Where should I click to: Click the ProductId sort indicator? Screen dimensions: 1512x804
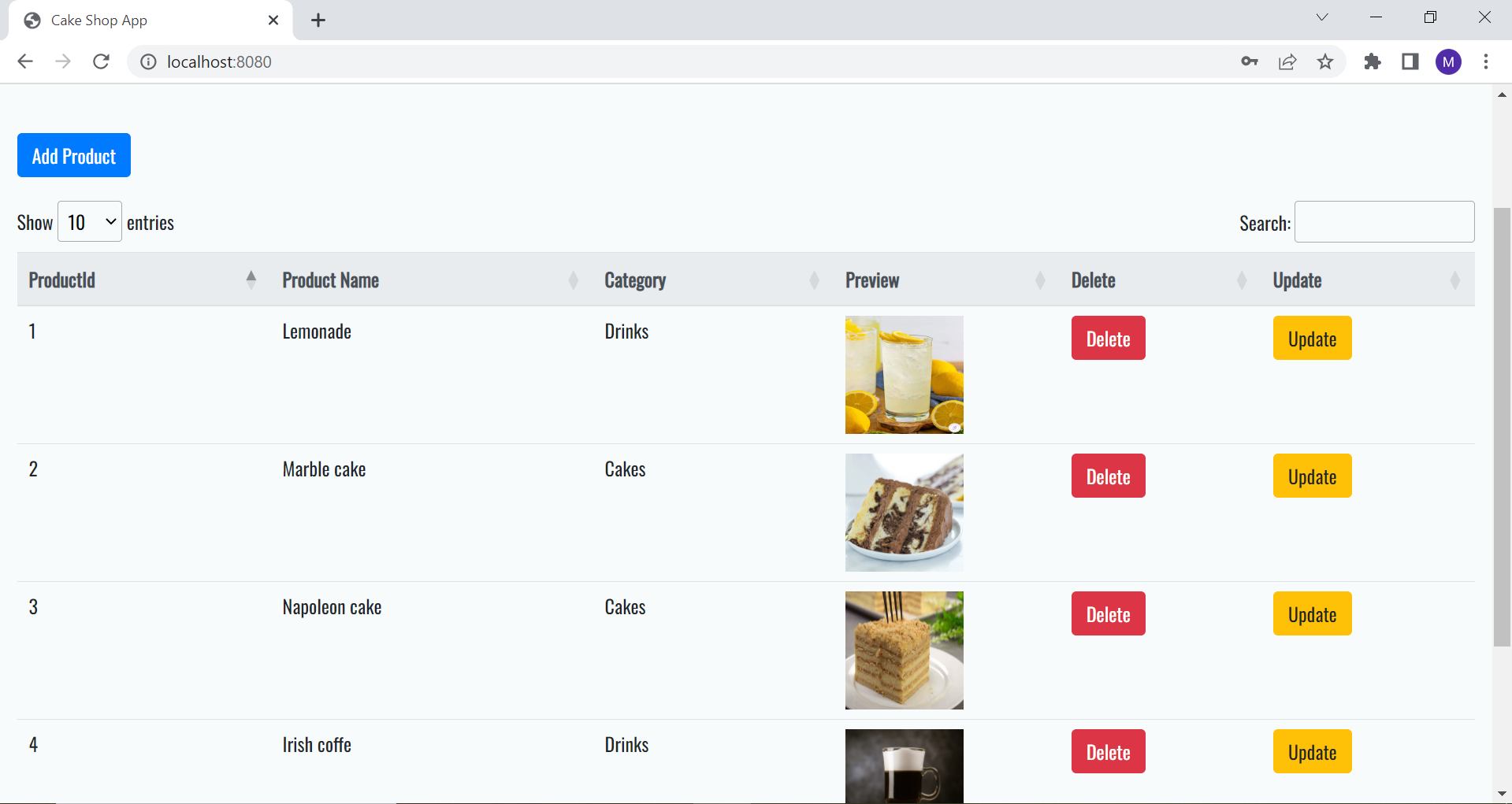coord(251,279)
